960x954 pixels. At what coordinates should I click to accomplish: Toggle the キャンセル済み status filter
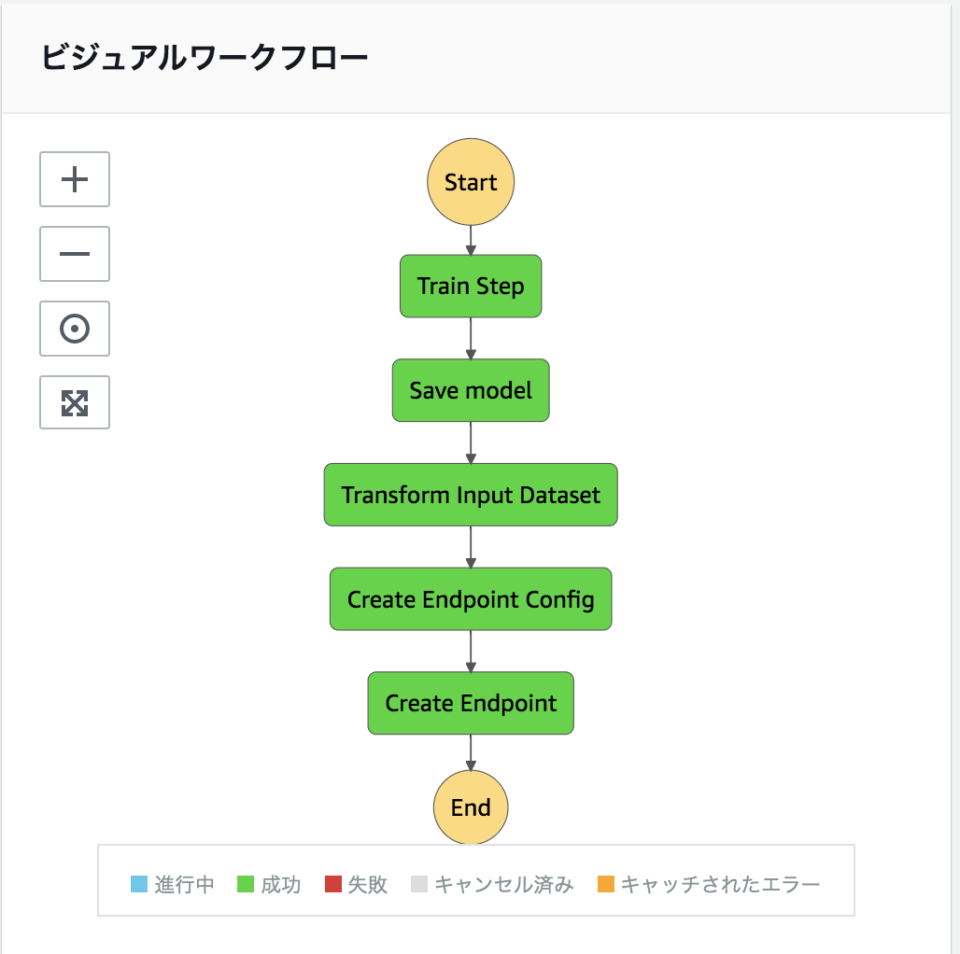click(494, 884)
